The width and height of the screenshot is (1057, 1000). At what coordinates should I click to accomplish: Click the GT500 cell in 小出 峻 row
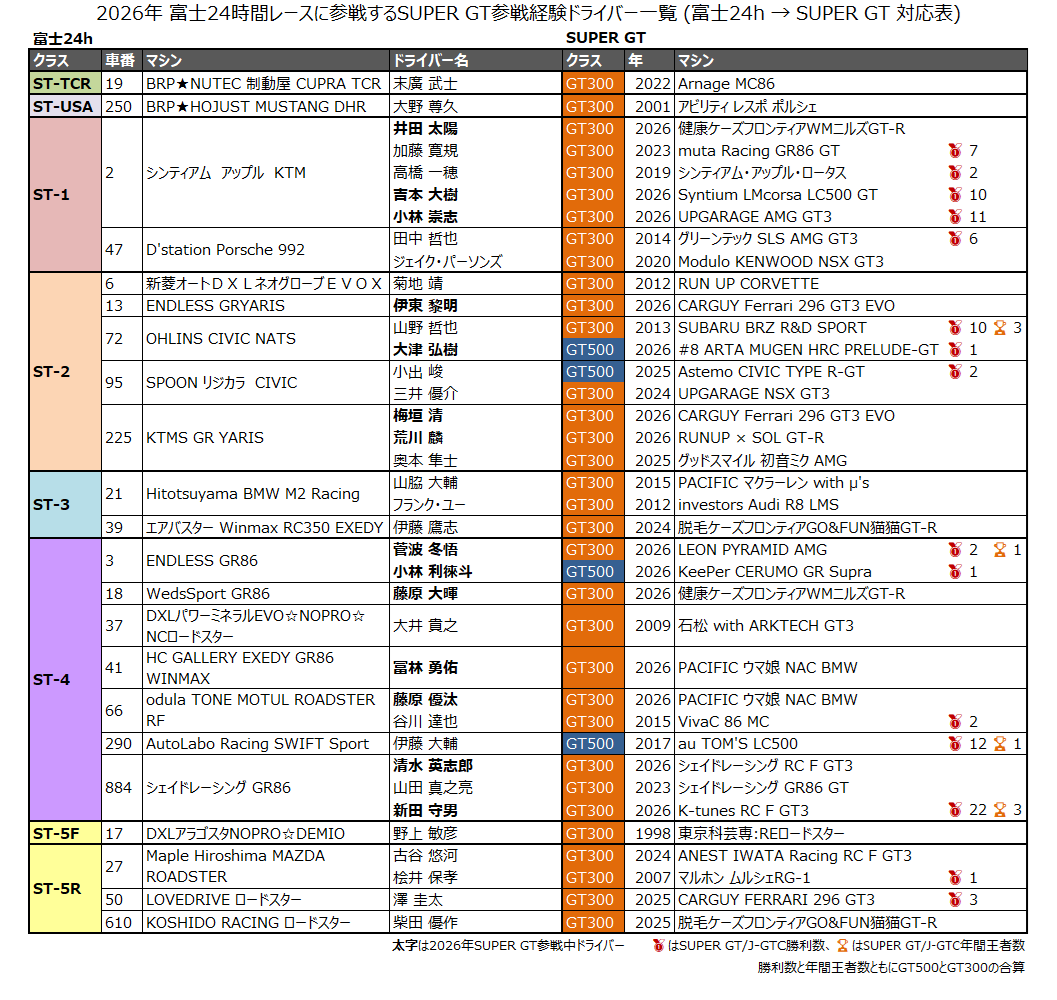[x=593, y=372]
